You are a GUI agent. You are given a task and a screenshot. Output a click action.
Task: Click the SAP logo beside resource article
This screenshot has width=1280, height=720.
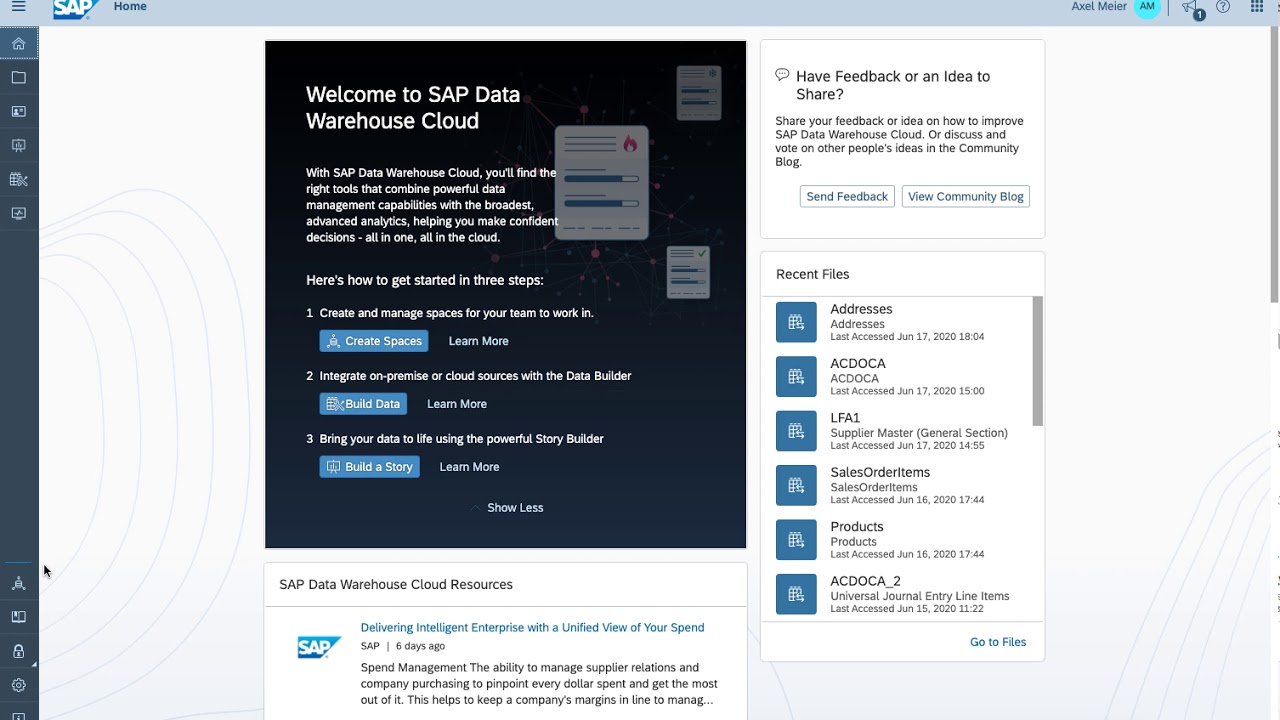click(319, 647)
